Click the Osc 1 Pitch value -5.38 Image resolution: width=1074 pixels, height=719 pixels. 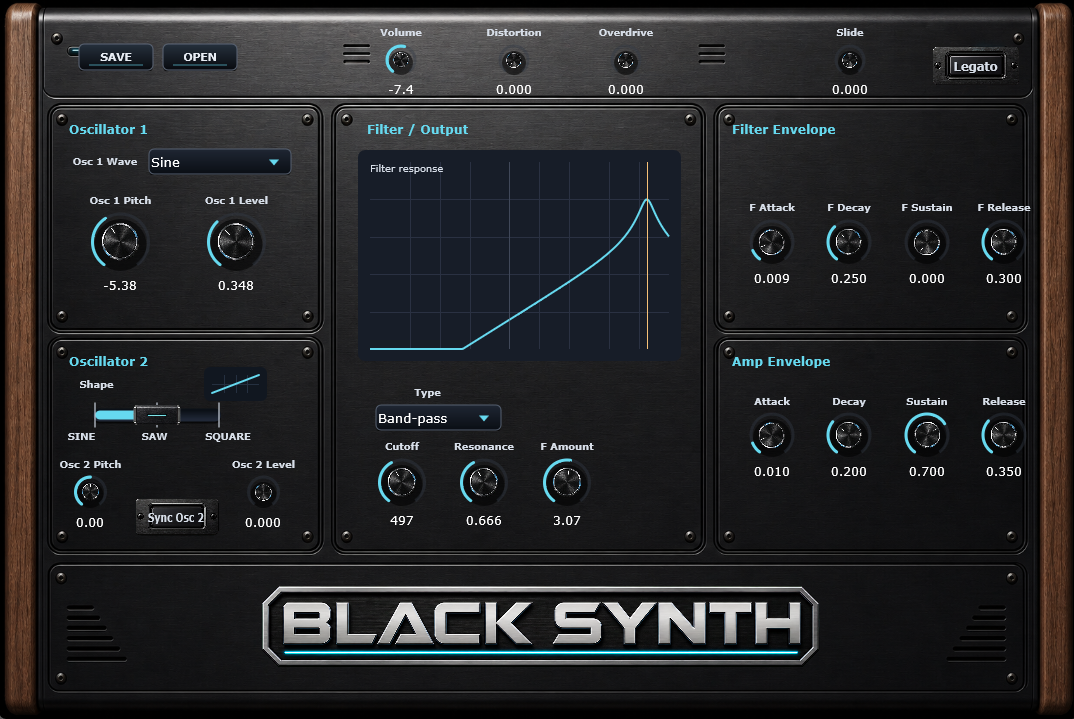pyautogui.click(x=120, y=286)
